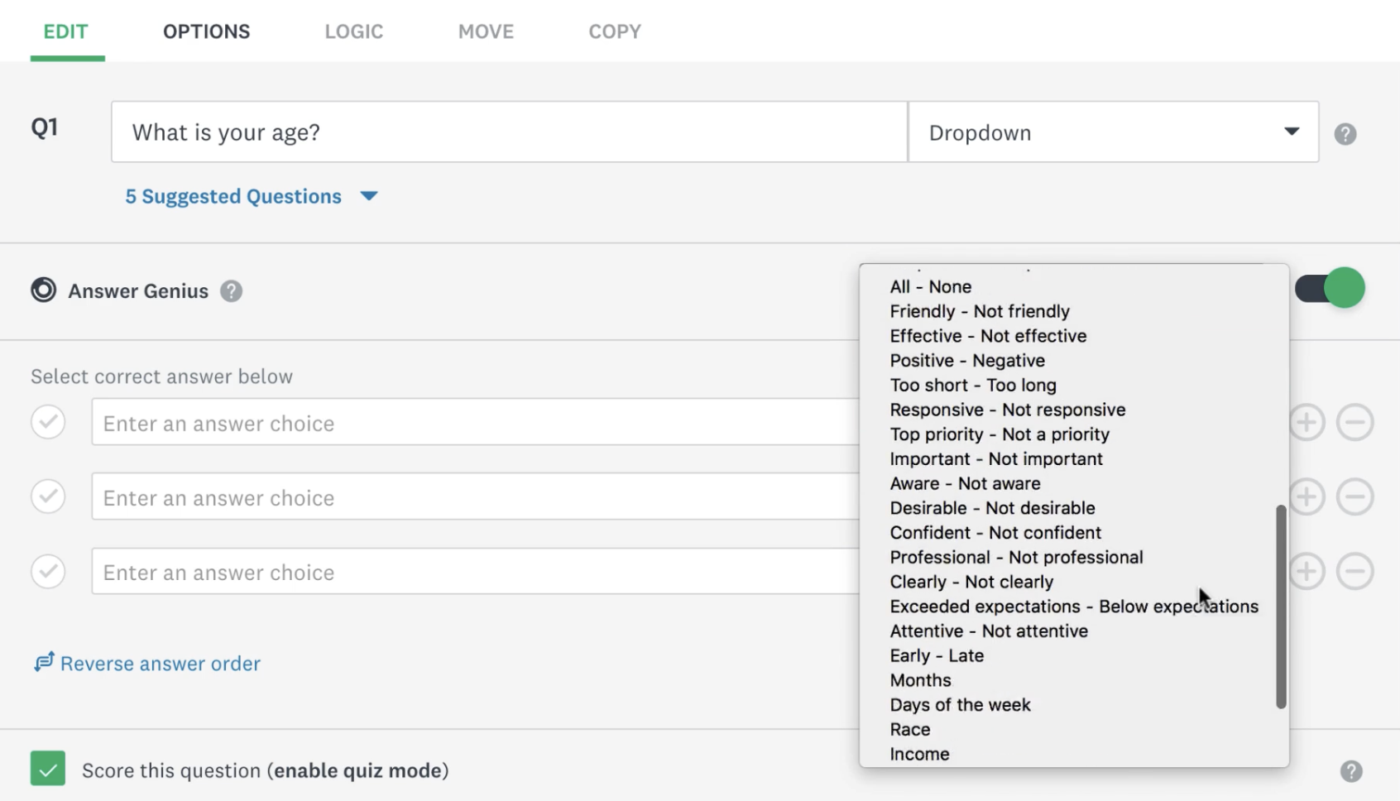Switch to the OPTIONS tab

pyautogui.click(x=207, y=31)
